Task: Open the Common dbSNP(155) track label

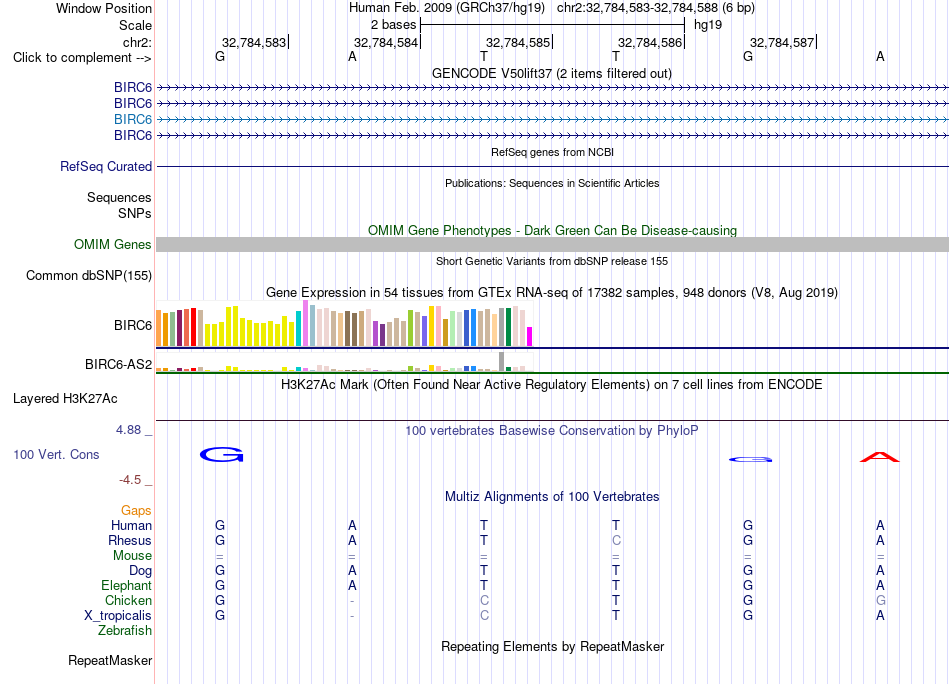Action: tap(89, 276)
